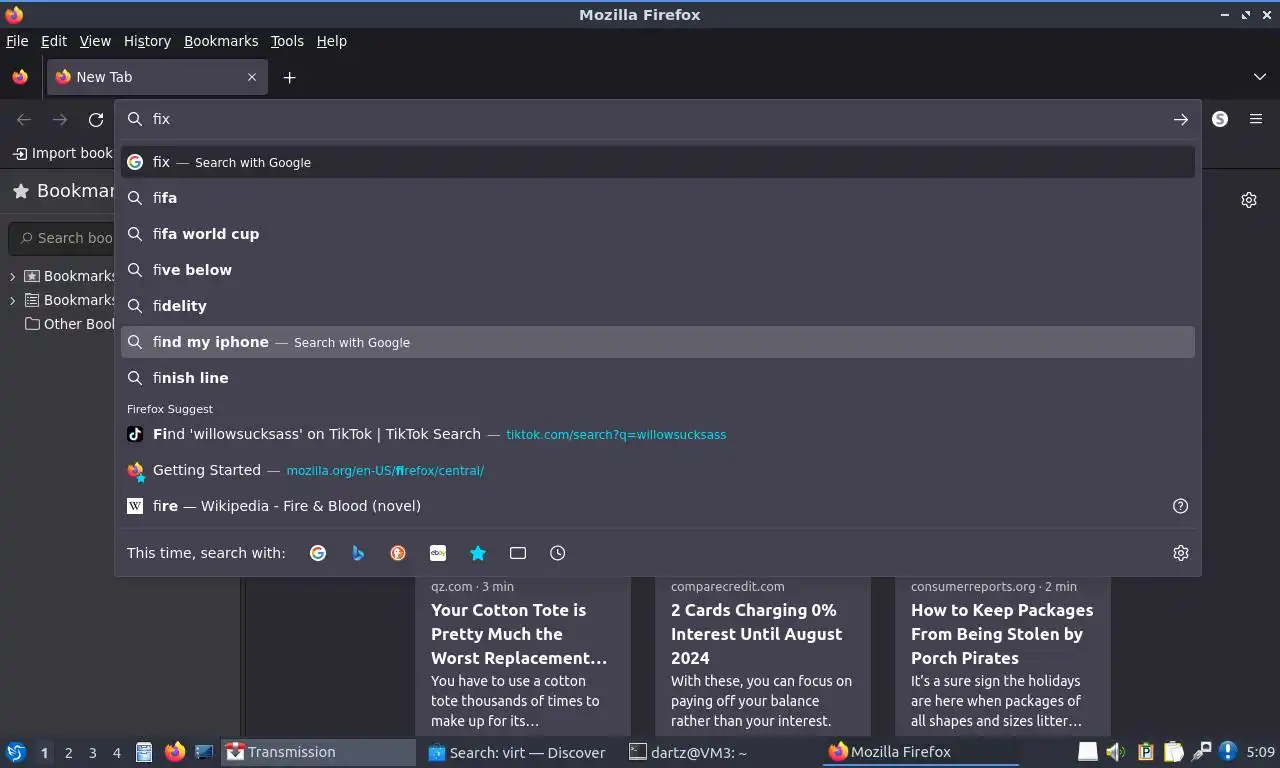1280x768 pixels.
Task: Search open tabs via the tab icon
Action: point(518,553)
